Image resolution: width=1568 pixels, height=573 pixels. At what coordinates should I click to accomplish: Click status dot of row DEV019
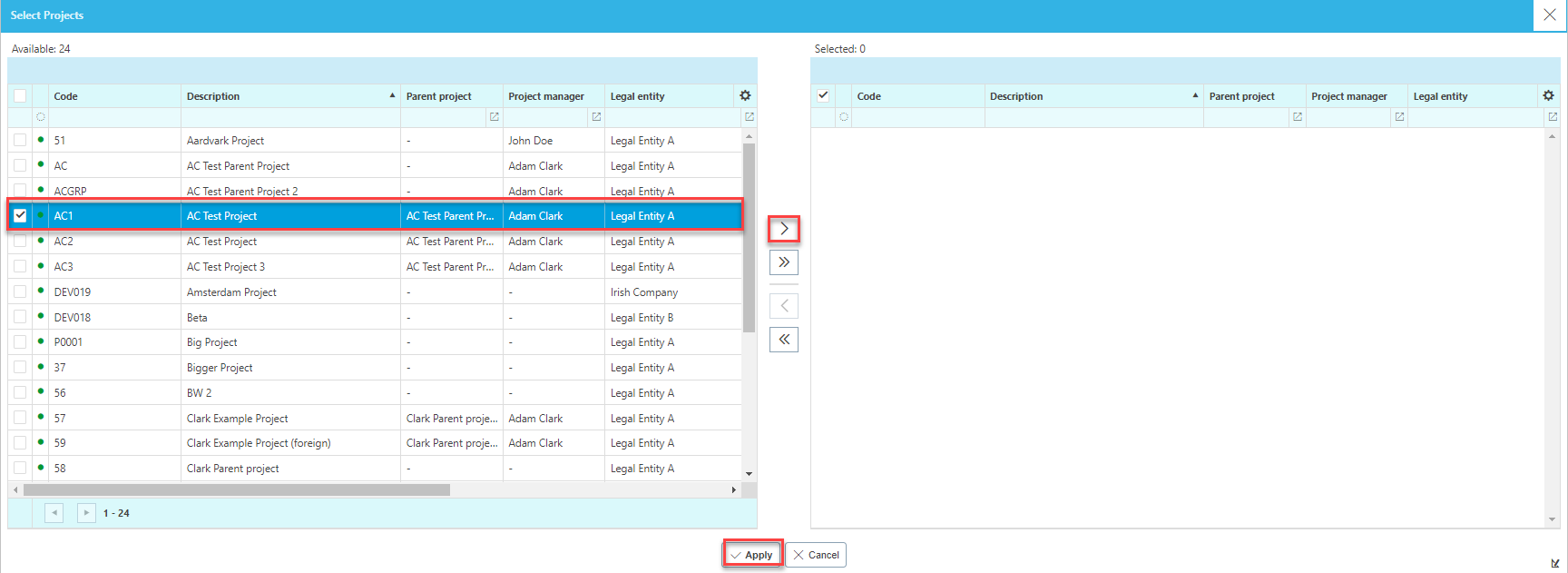pos(41,291)
